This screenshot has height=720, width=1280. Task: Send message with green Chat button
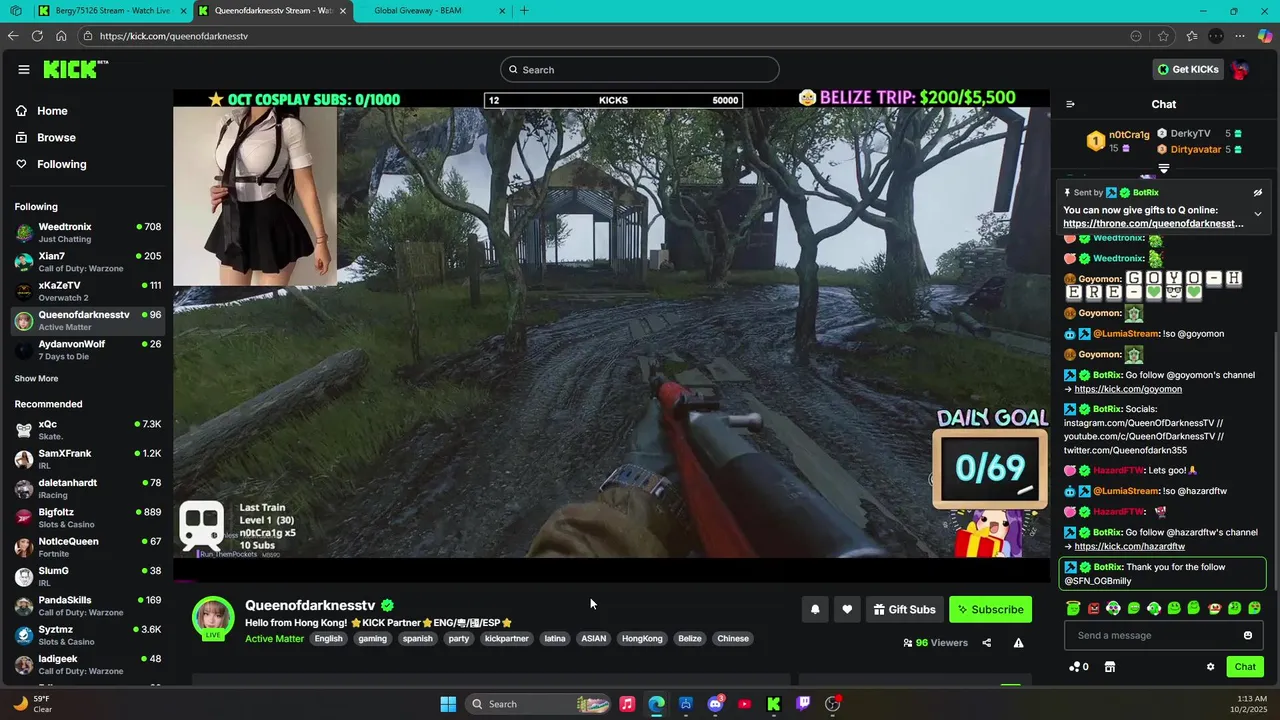coord(1245,667)
